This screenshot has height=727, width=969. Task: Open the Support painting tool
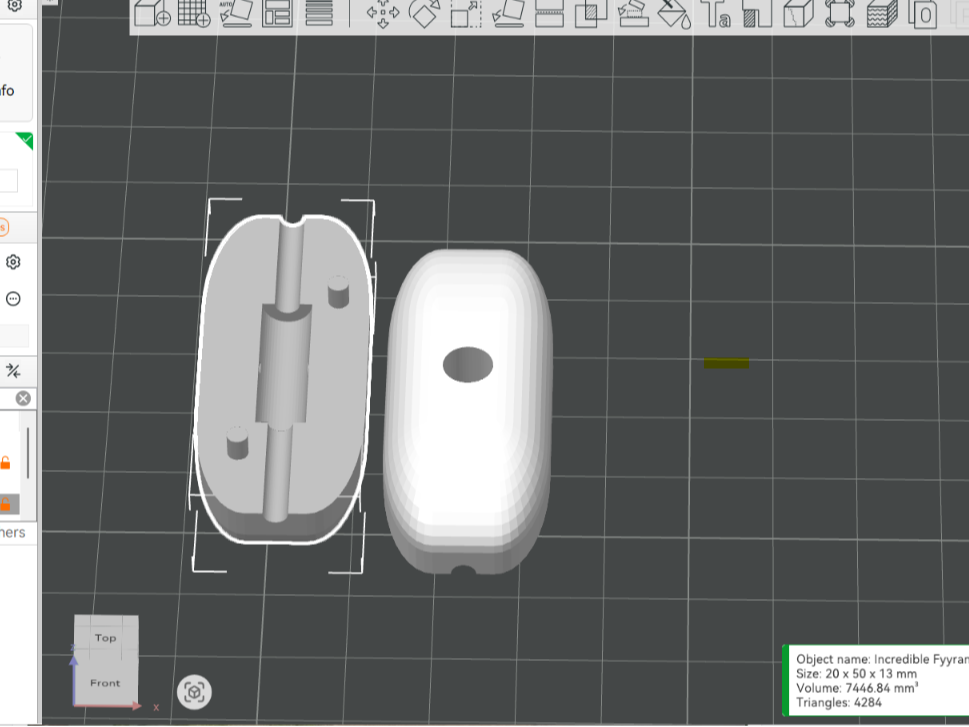point(633,14)
